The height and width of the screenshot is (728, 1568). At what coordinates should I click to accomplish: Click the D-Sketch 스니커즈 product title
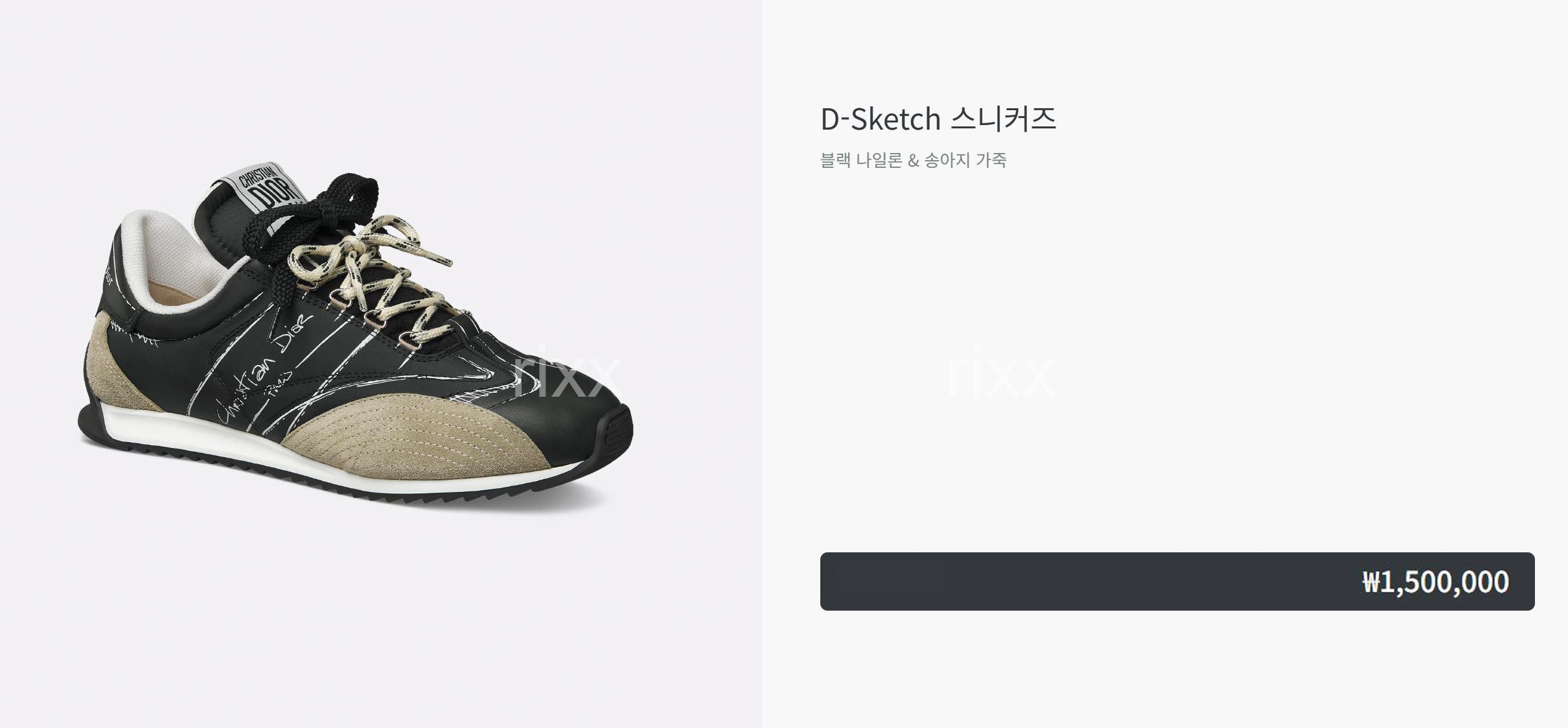(x=938, y=119)
